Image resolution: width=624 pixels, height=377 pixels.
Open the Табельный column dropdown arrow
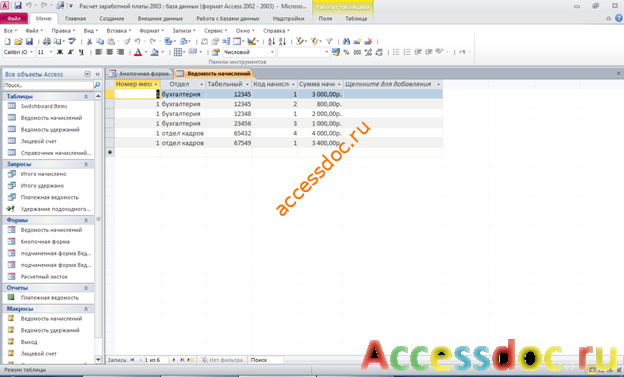point(247,84)
